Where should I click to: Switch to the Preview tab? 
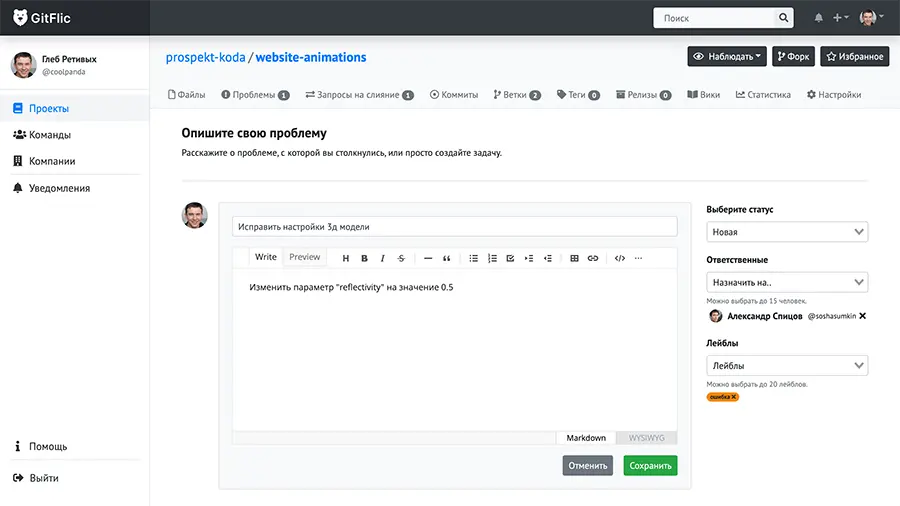[x=304, y=257]
